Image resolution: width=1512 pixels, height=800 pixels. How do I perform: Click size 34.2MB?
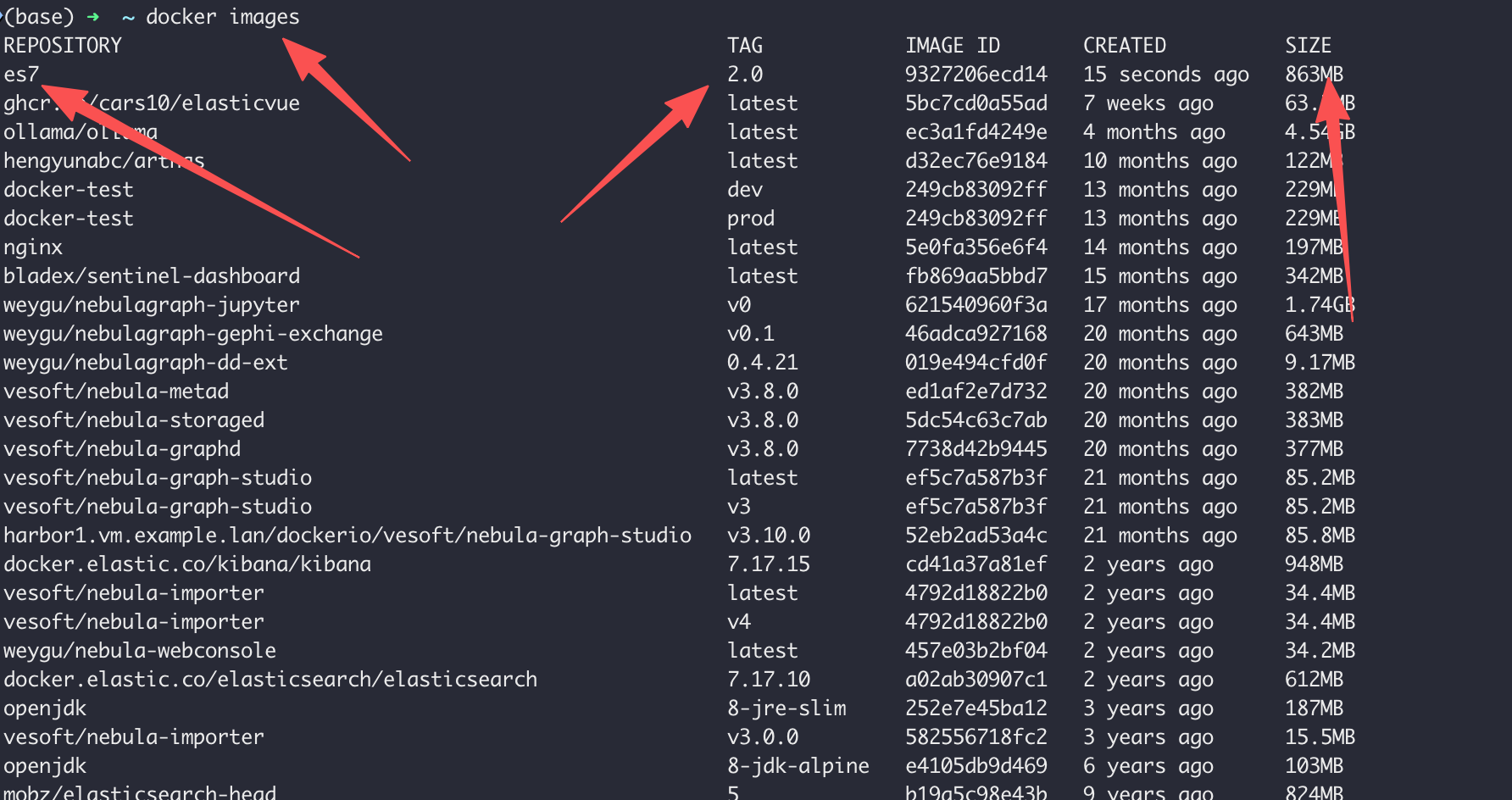coord(1320,651)
